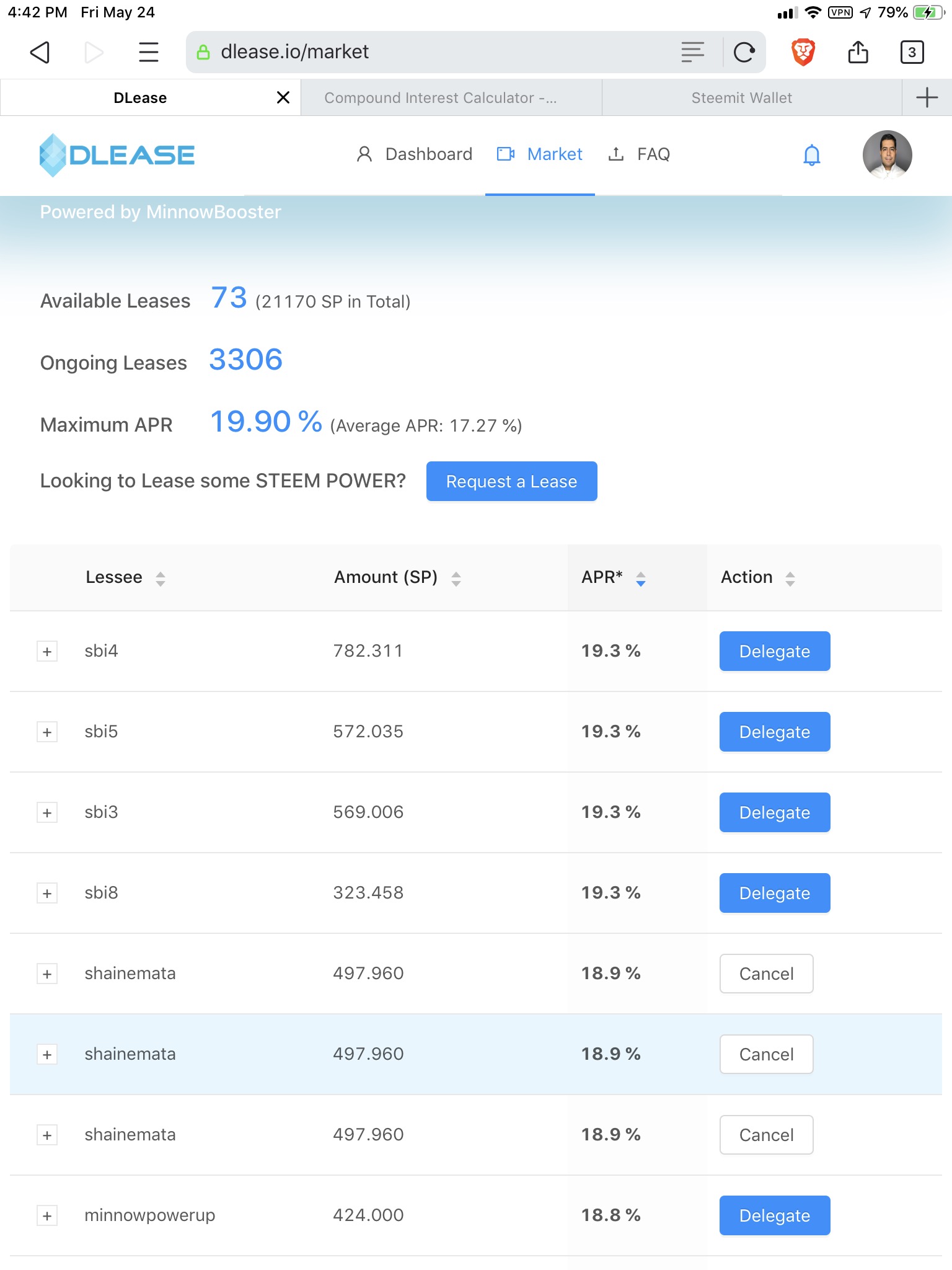
Task: Tap the cellular signal bars icon
Action: (x=788, y=13)
